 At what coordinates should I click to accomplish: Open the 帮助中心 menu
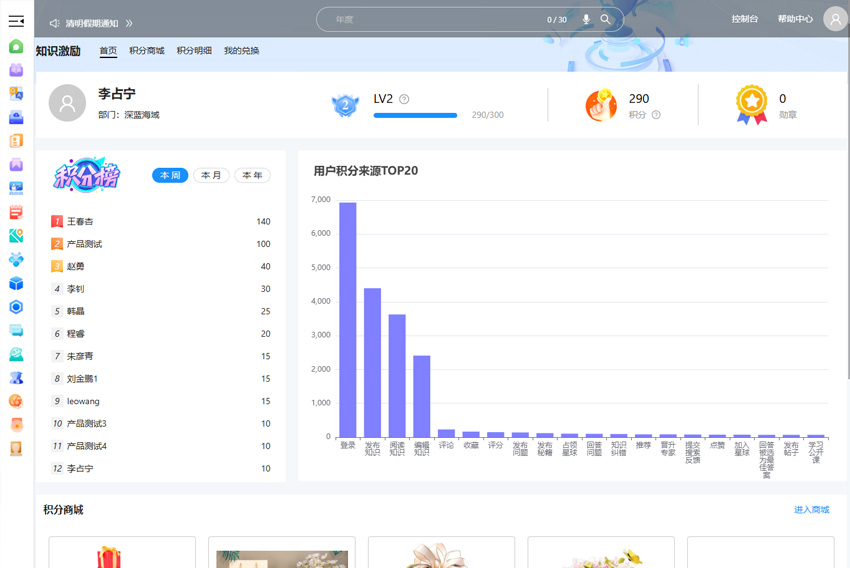pyautogui.click(x=795, y=19)
